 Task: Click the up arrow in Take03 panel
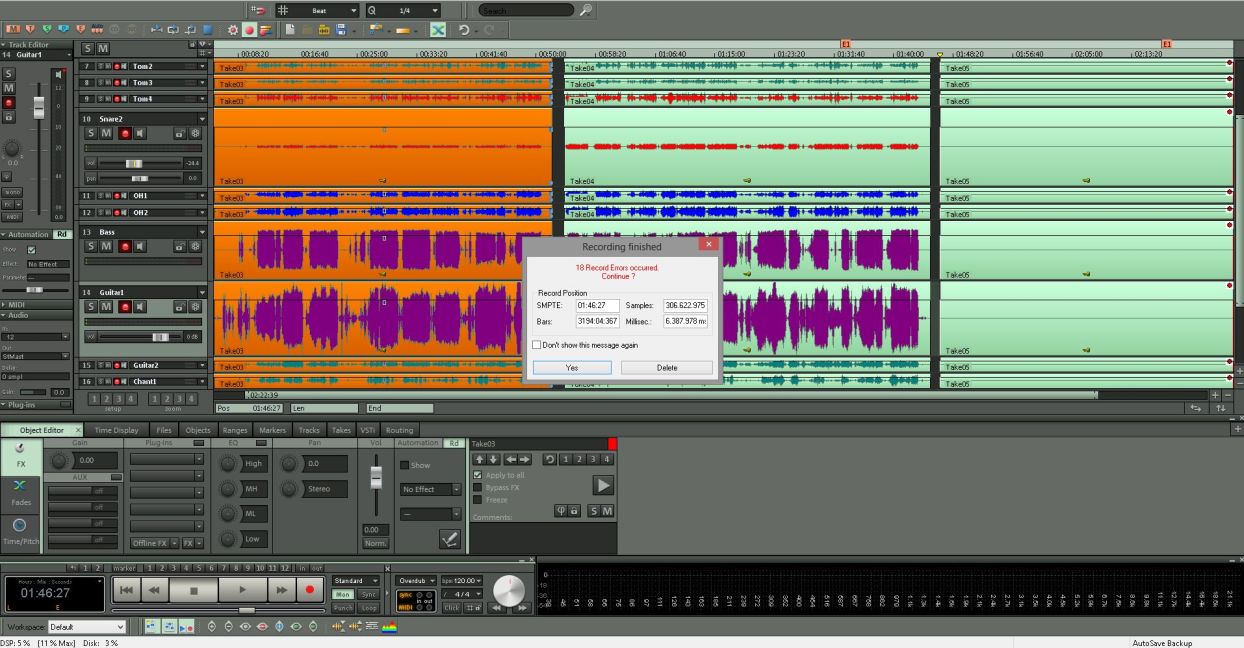coord(479,459)
